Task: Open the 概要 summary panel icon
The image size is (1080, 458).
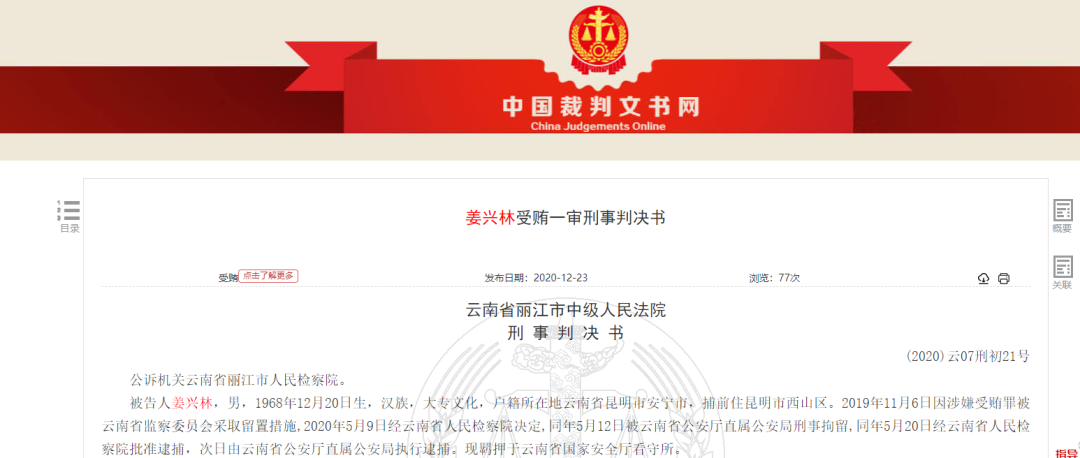Action: (1062, 216)
